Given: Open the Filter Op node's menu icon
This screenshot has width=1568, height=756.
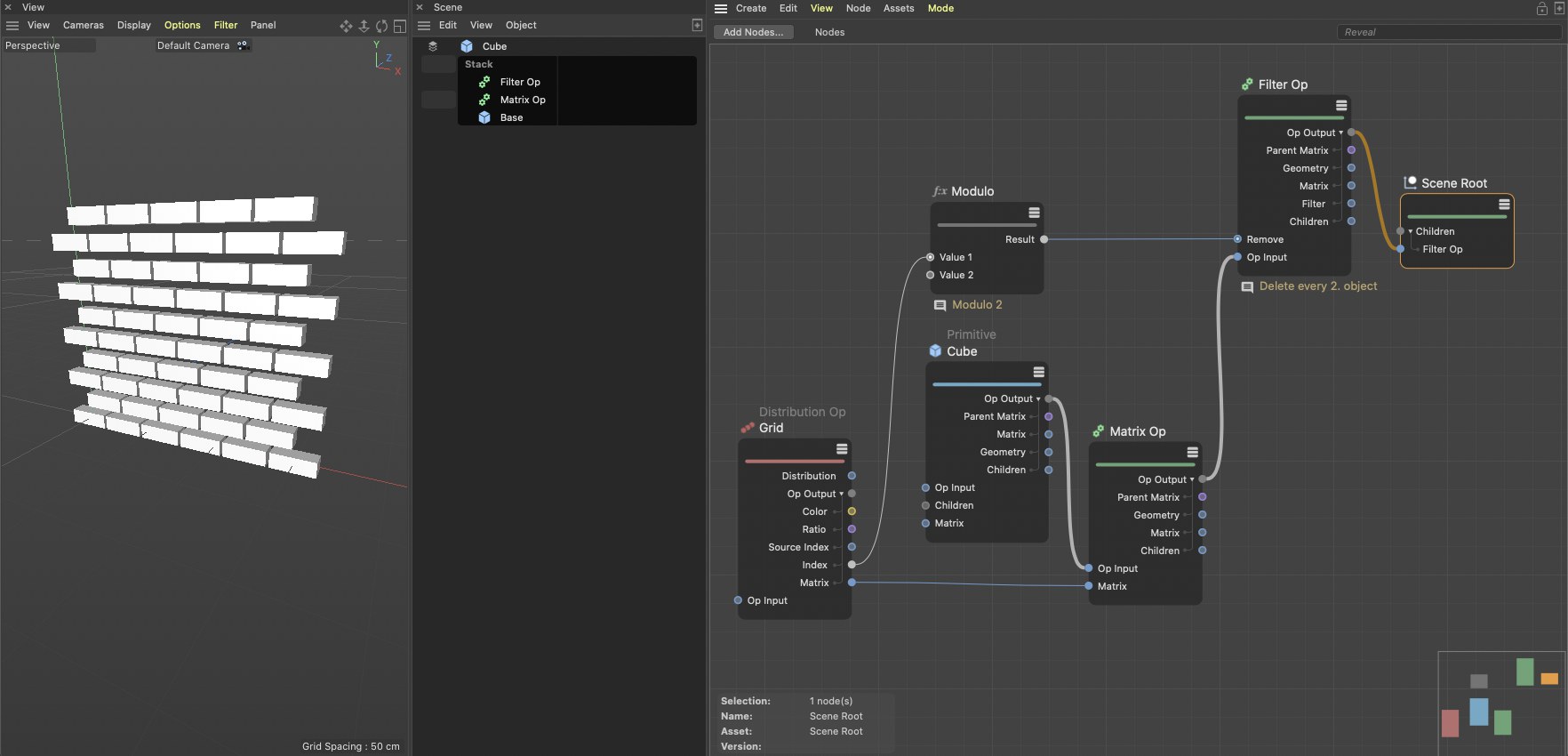Looking at the screenshot, I should tap(1341, 106).
